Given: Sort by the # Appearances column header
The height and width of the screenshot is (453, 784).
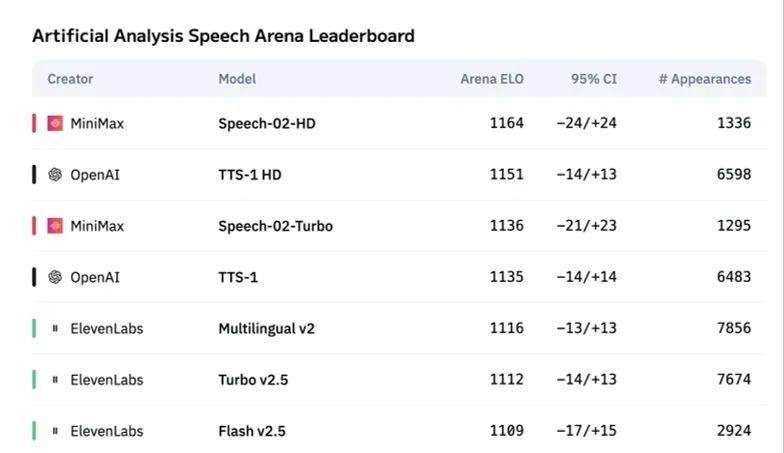Looking at the screenshot, I should (705, 79).
